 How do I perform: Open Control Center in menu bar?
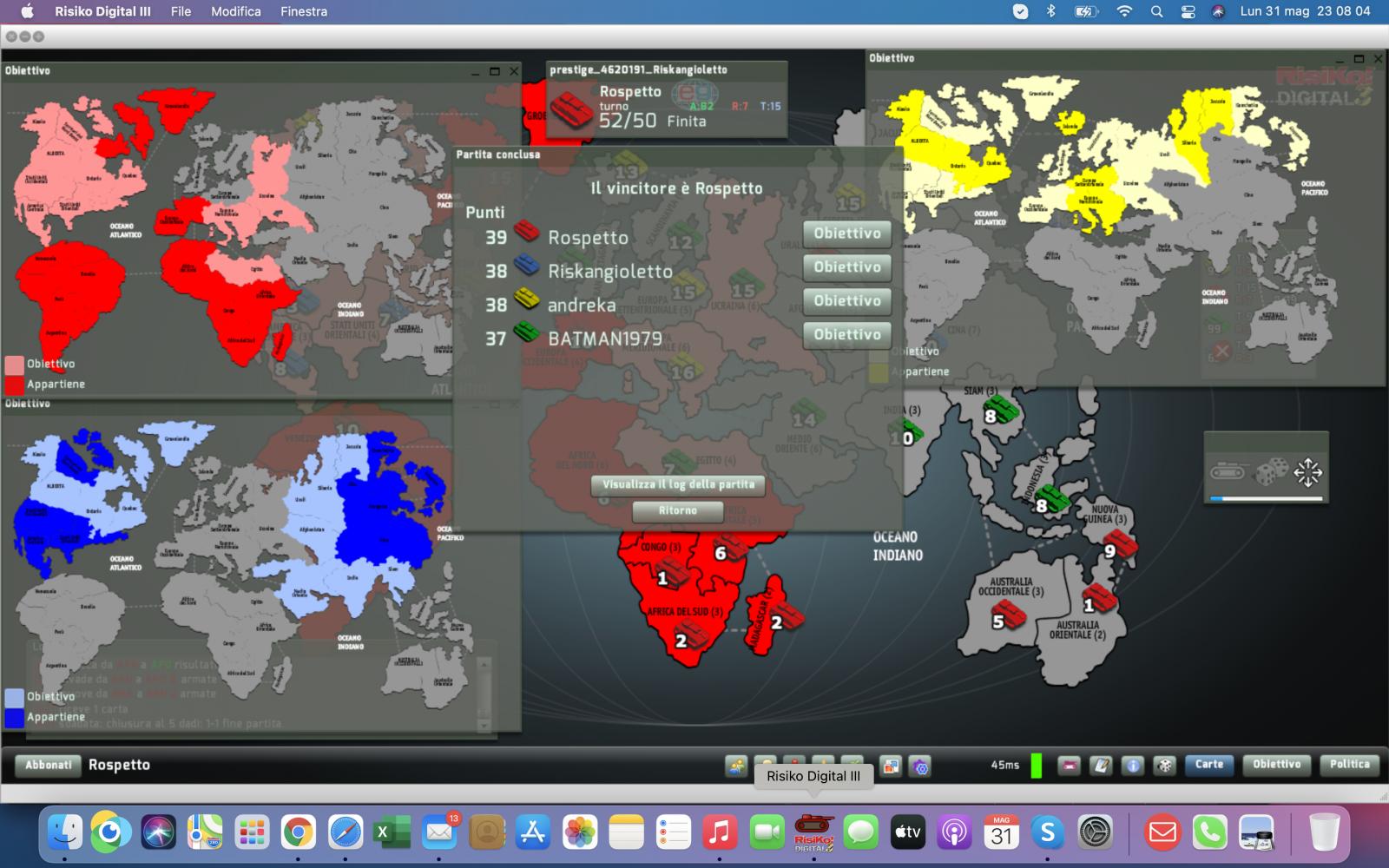point(1188,11)
